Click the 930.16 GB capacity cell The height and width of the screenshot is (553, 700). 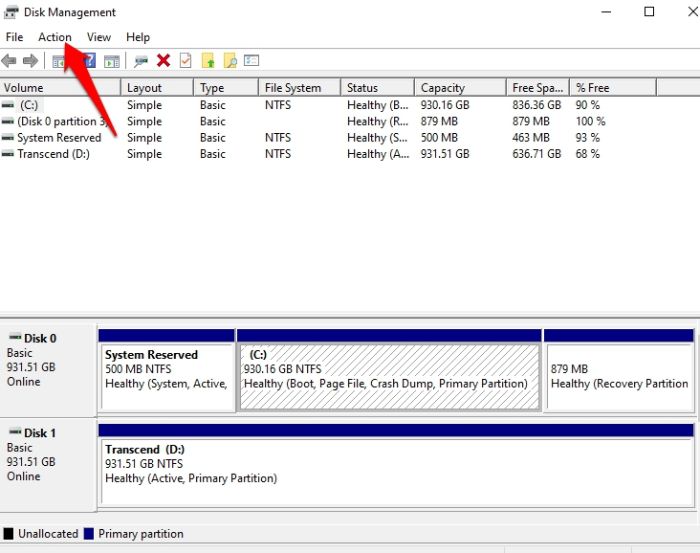tap(445, 105)
